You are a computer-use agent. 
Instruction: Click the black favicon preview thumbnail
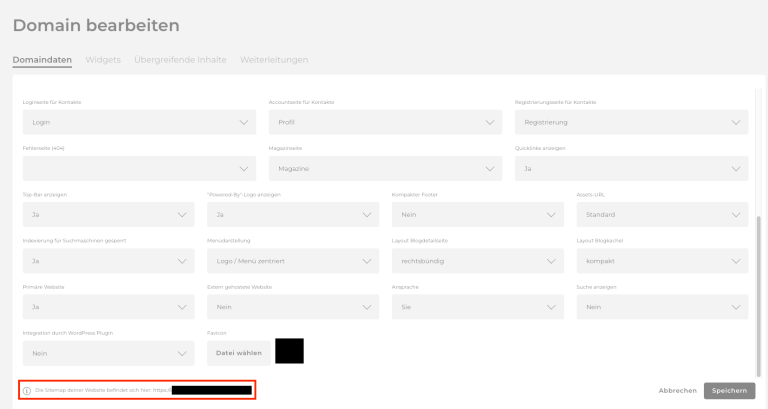pyautogui.click(x=289, y=352)
